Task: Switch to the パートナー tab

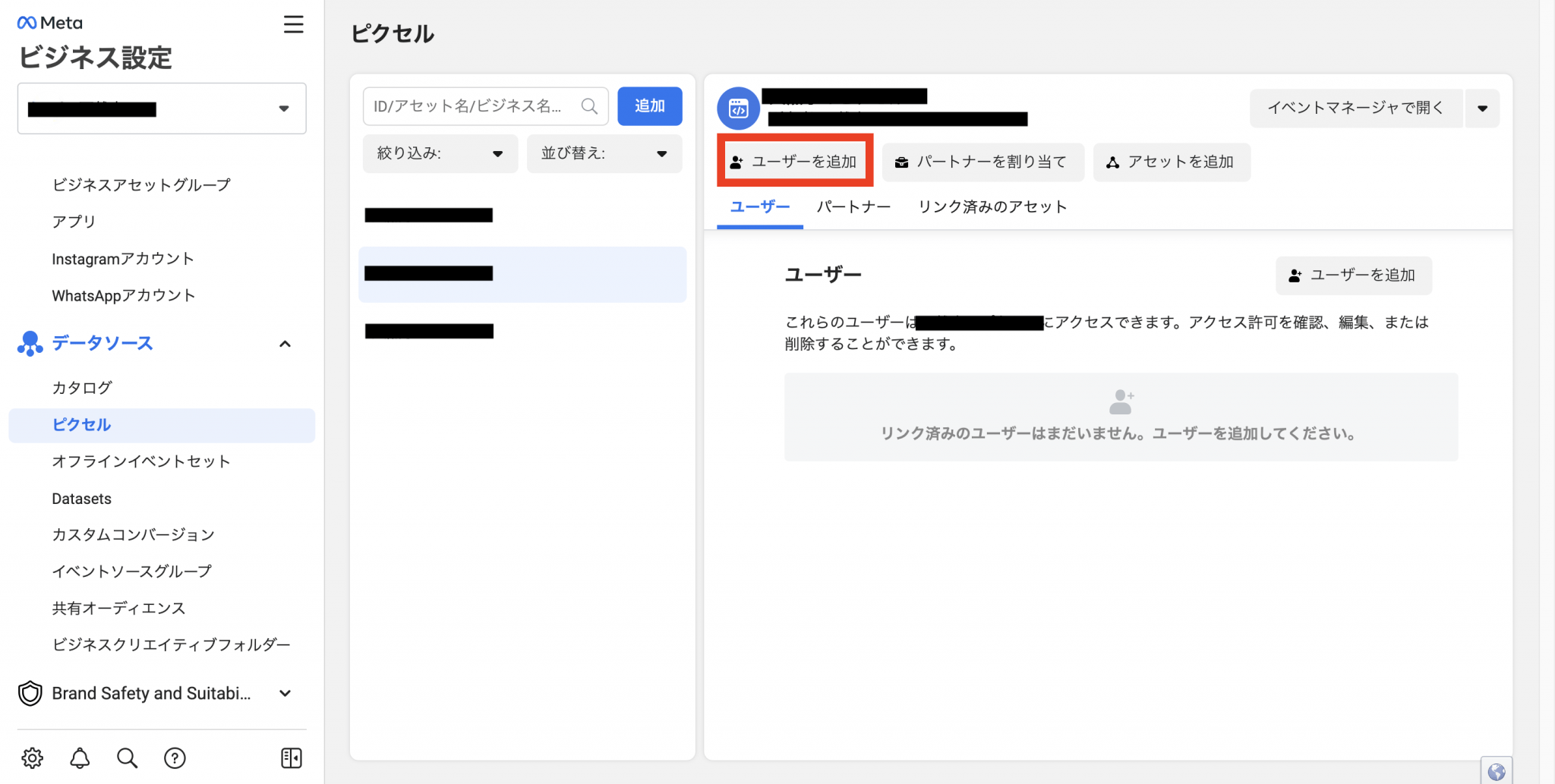Action: click(853, 206)
